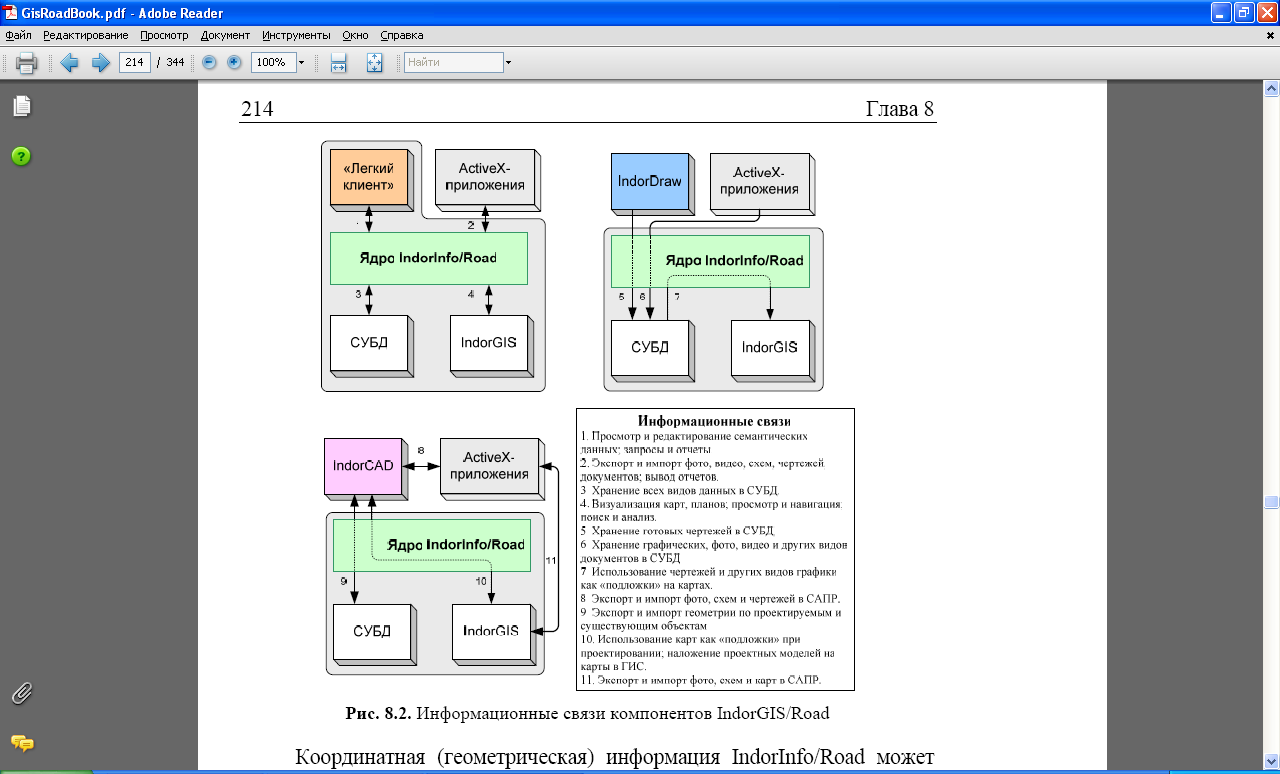
Task: Click the vertical scrollbar thumb
Action: point(1271,502)
